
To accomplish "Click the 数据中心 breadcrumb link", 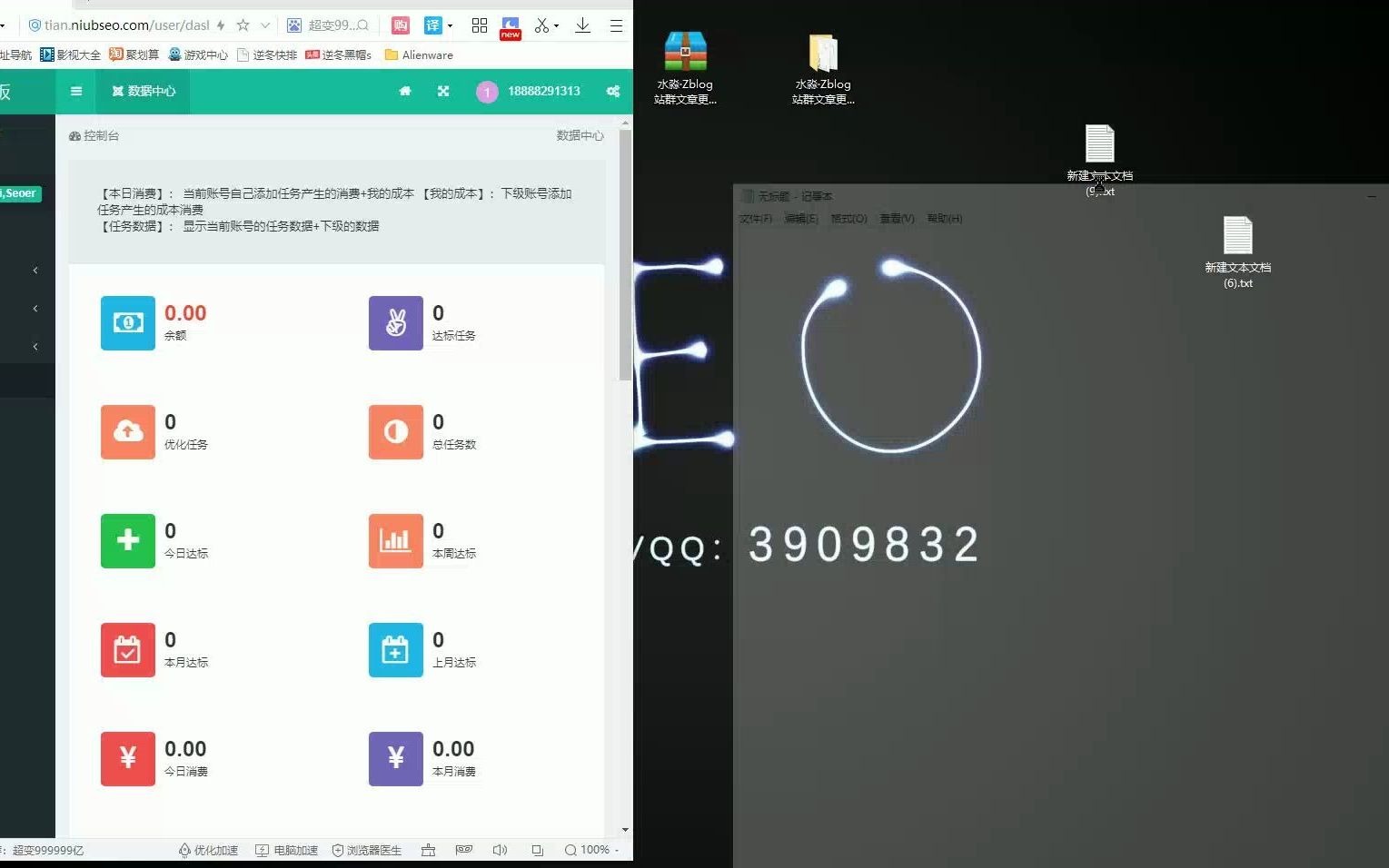I will click(x=580, y=135).
